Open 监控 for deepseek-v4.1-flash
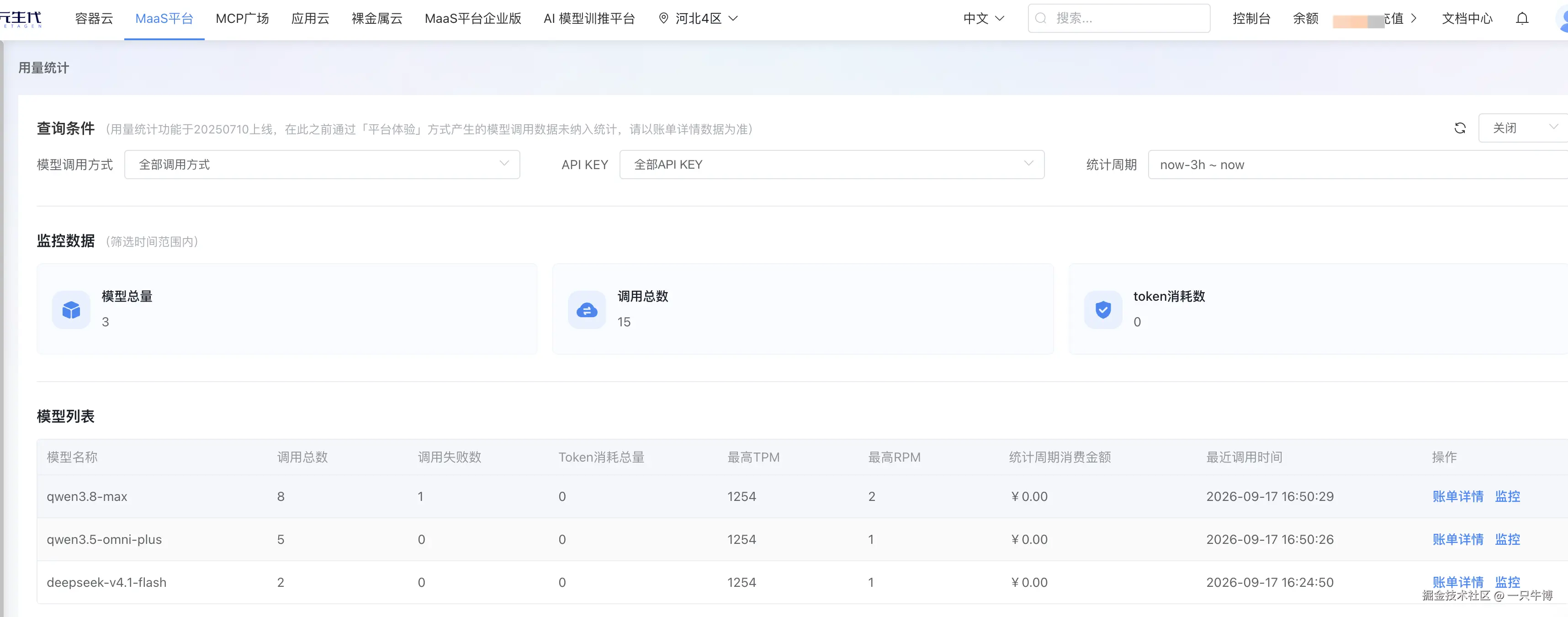Viewport: 1568px width, 617px height. click(x=1508, y=582)
